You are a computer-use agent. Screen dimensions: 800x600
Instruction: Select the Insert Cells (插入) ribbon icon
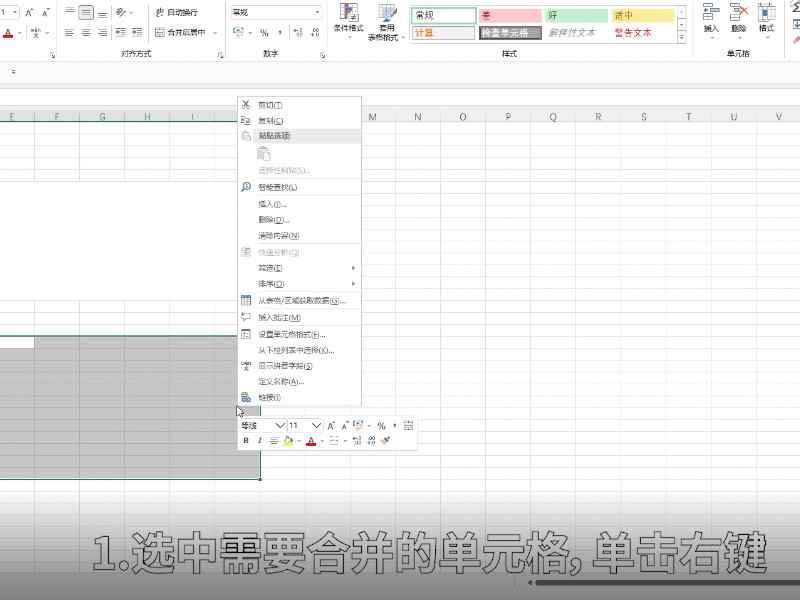pos(714,14)
